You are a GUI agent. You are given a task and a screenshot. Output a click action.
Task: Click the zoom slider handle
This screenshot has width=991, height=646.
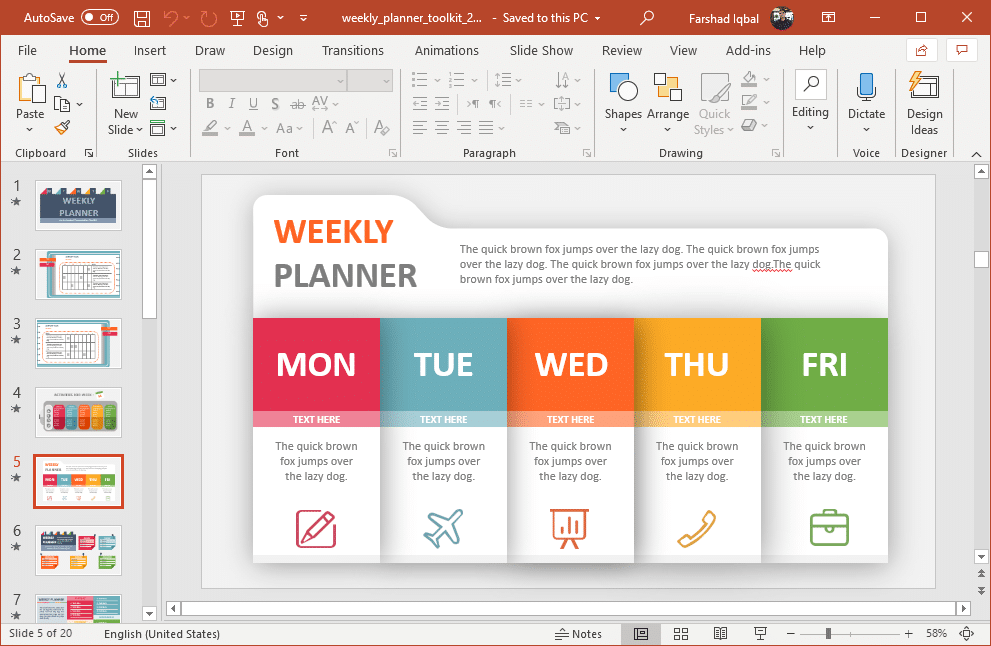(828, 634)
